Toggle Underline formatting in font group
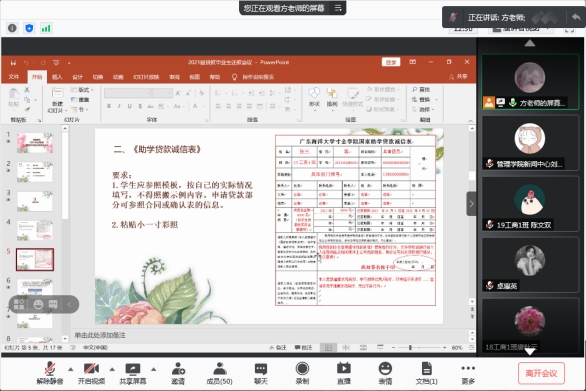Image resolution: width=586 pixels, height=391 pixels. point(130,106)
